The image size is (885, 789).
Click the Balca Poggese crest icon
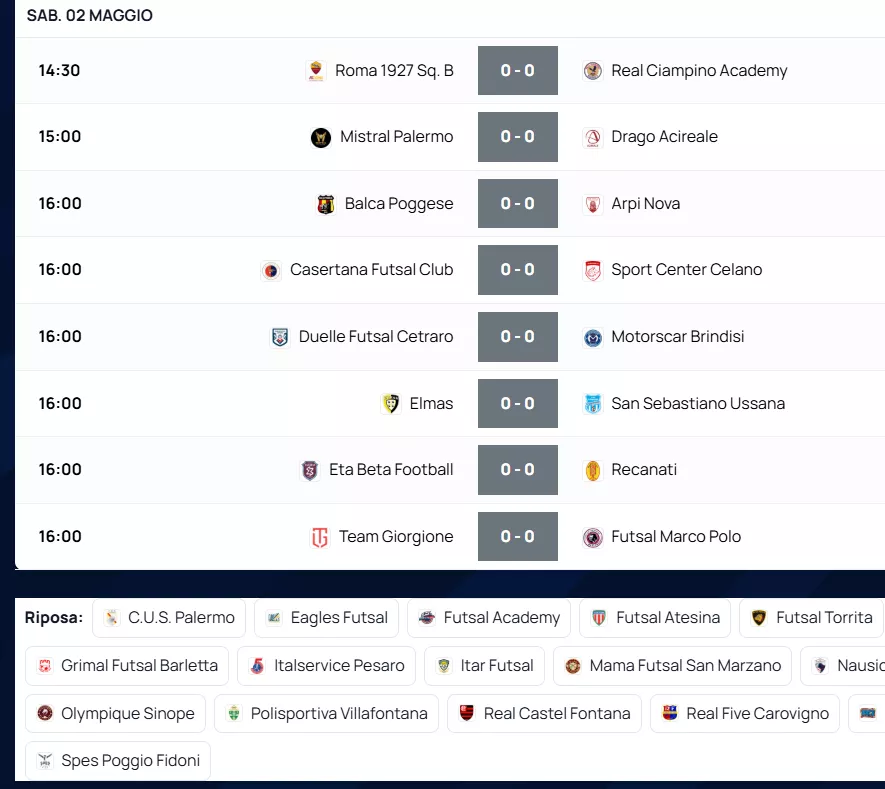(326, 204)
